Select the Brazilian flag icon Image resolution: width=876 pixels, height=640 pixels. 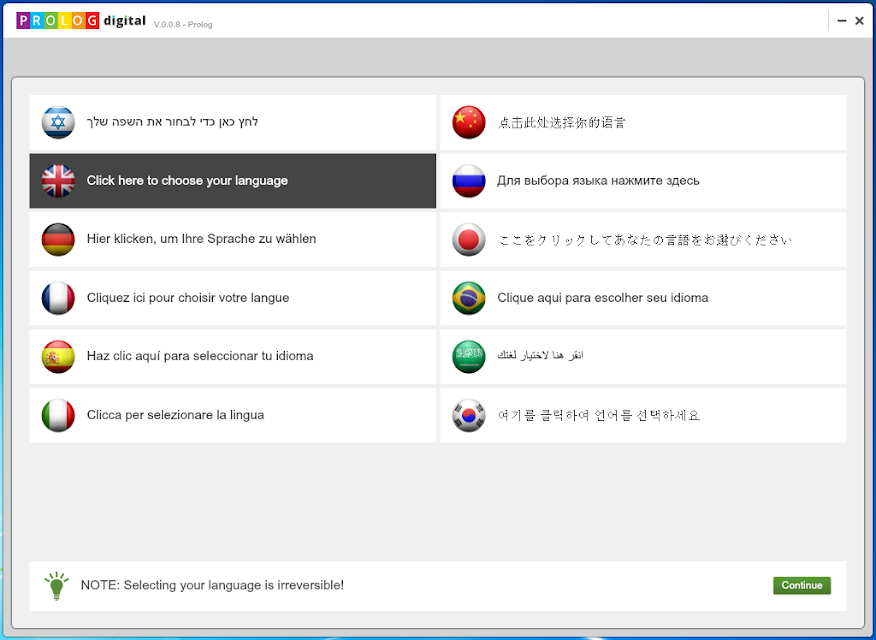(469, 298)
